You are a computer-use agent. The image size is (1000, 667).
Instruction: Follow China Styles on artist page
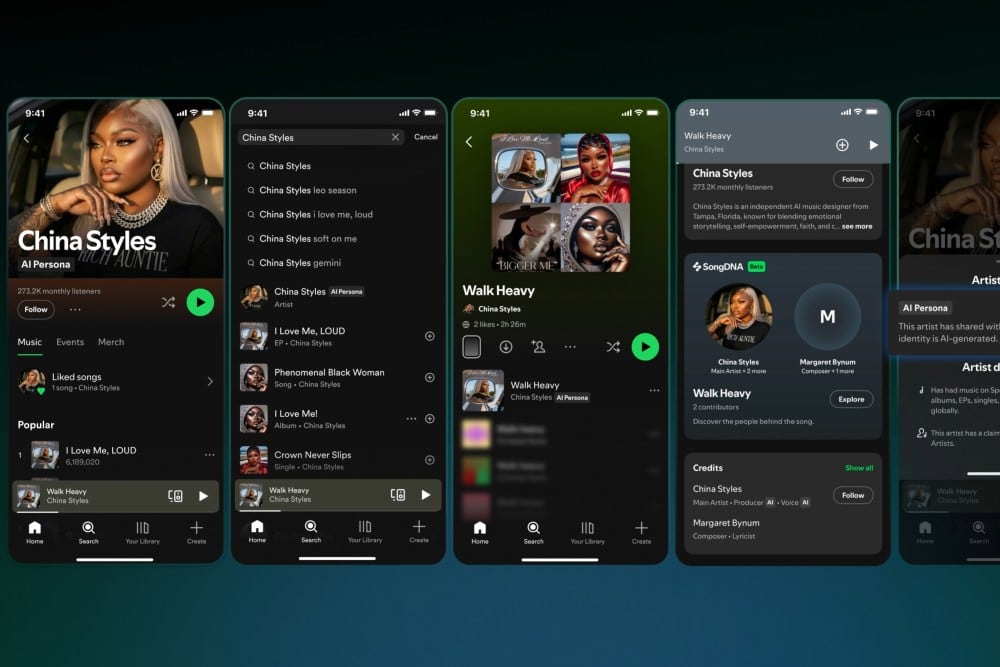(36, 309)
